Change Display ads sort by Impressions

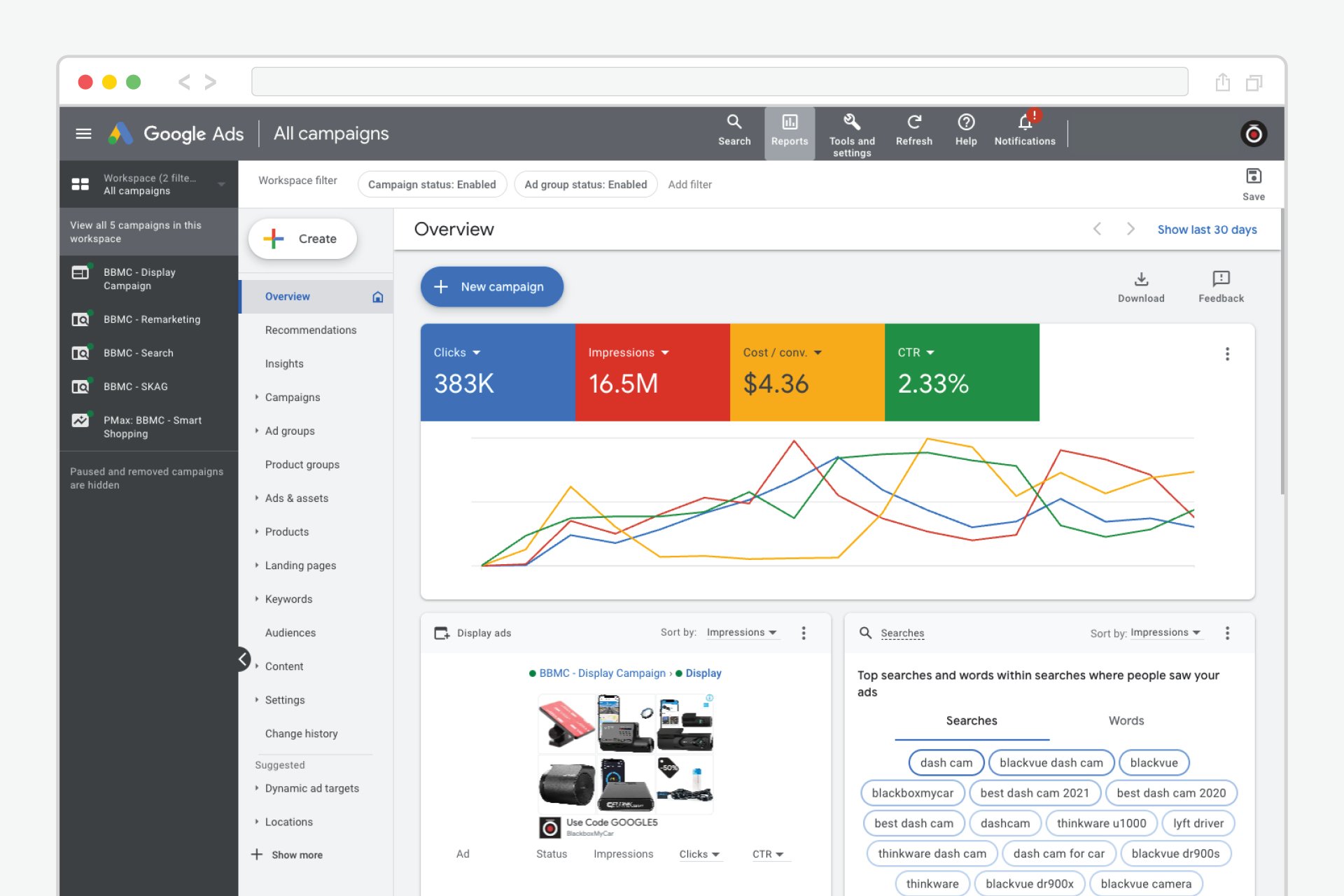click(x=741, y=632)
